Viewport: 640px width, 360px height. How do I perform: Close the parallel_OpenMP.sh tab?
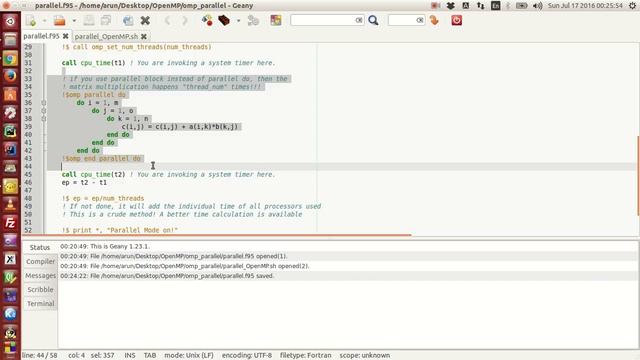(144, 36)
